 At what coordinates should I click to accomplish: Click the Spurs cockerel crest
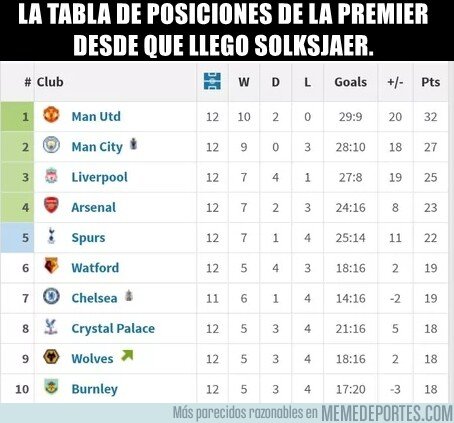51,235
